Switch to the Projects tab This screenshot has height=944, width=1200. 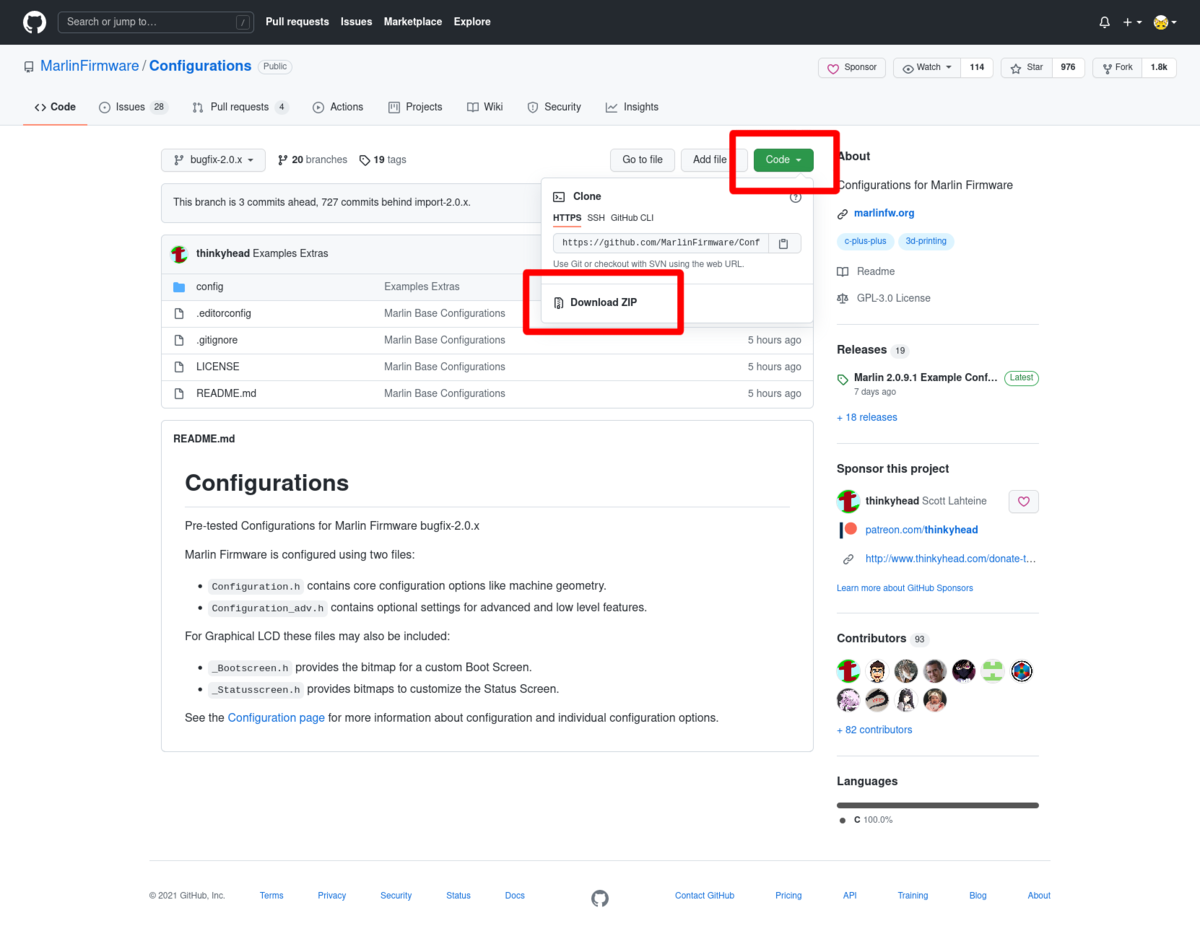[x=415, y=107]
